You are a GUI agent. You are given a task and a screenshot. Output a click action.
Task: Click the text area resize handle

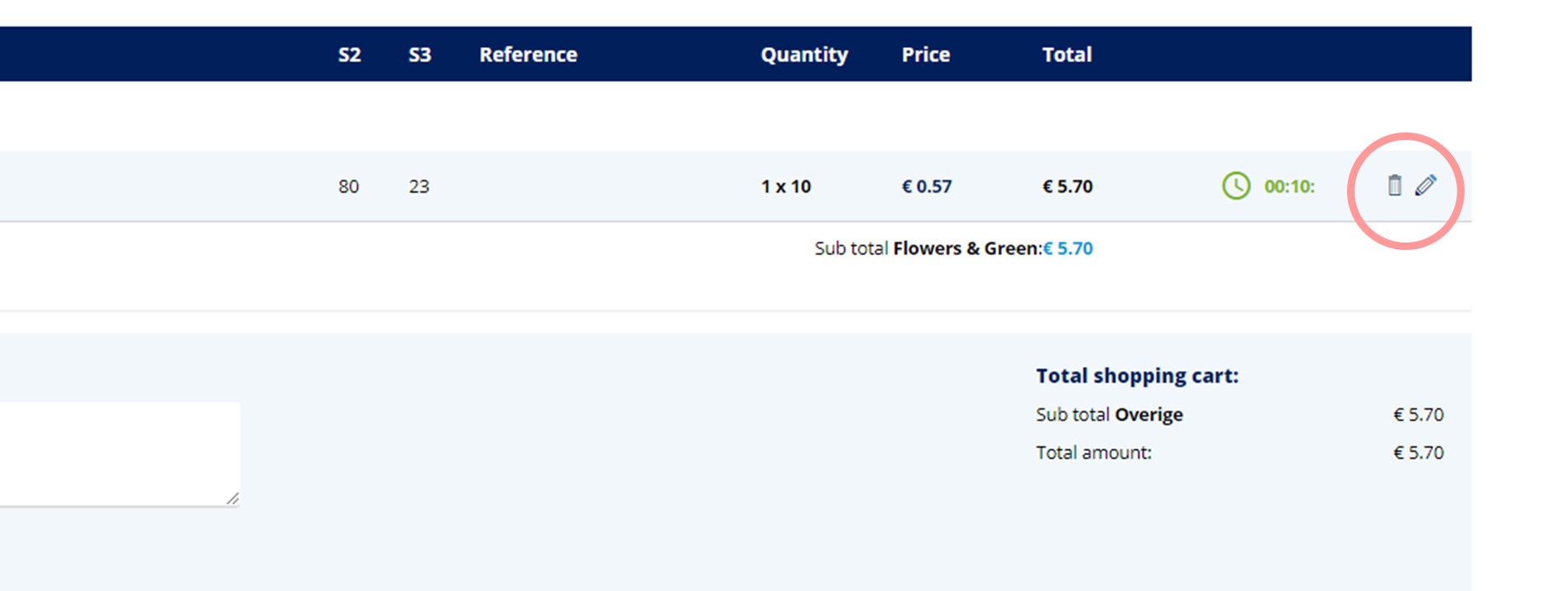point(233,498)
